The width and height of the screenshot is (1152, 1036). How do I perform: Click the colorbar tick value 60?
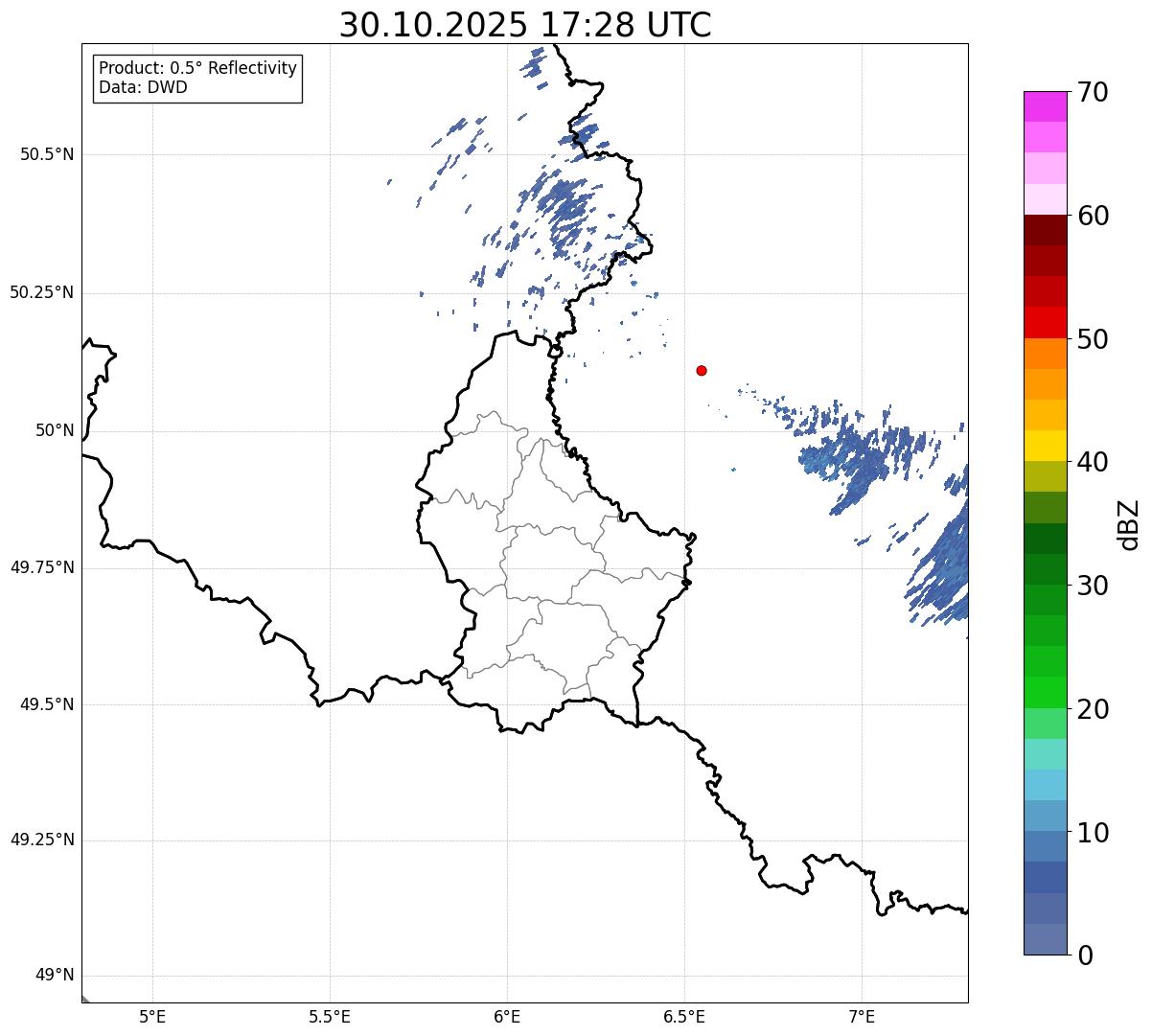coord(1093,216)
